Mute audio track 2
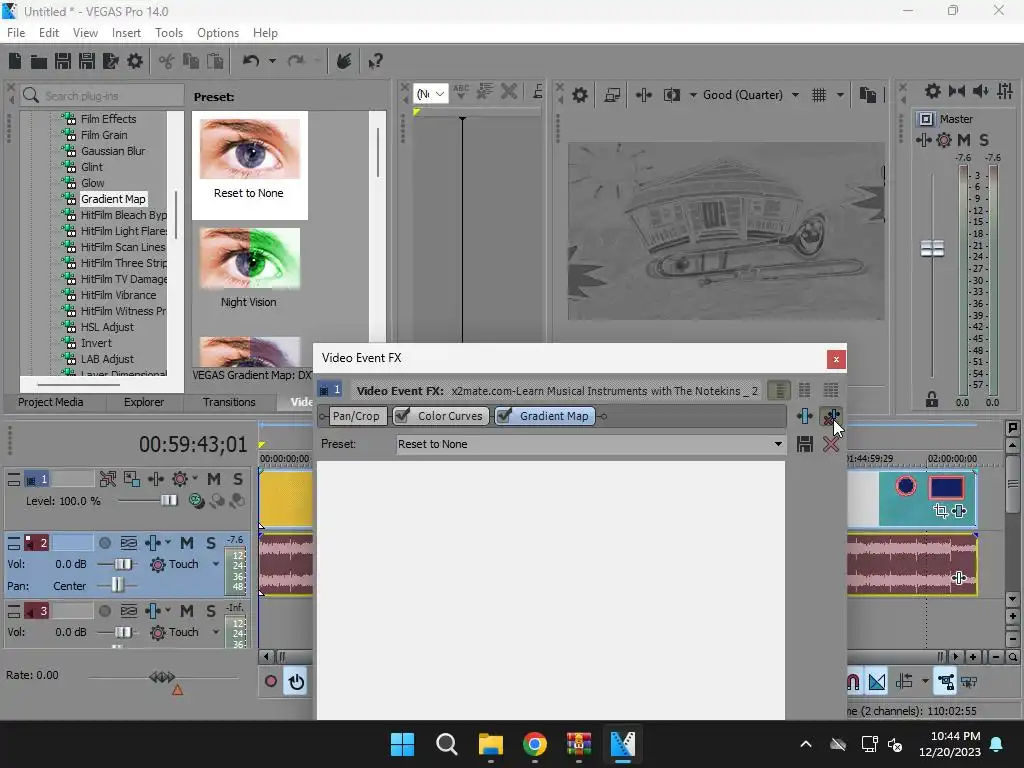This screenshot has width=1024, height=768. [x=187, y=543]
